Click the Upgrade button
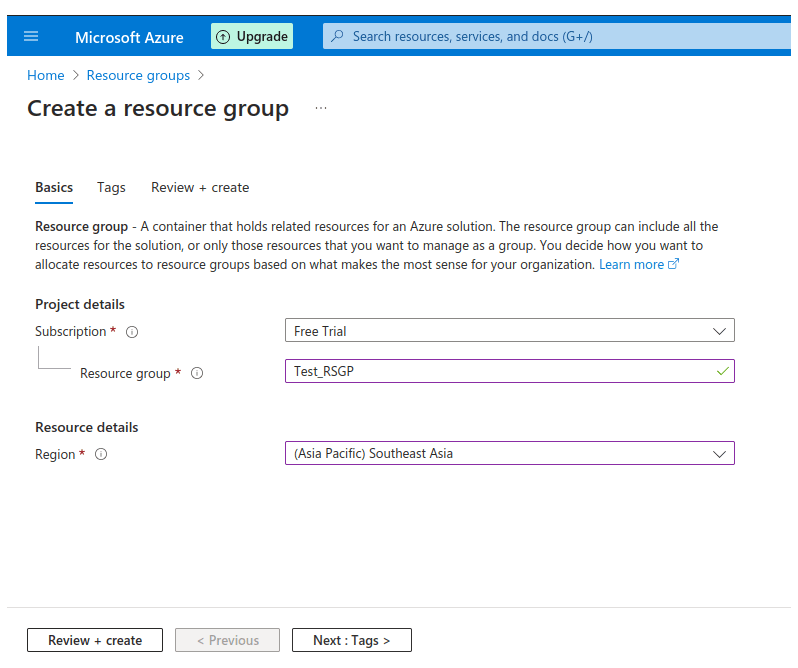This screenshot has height=668, width=798. (x=252, y=36)
